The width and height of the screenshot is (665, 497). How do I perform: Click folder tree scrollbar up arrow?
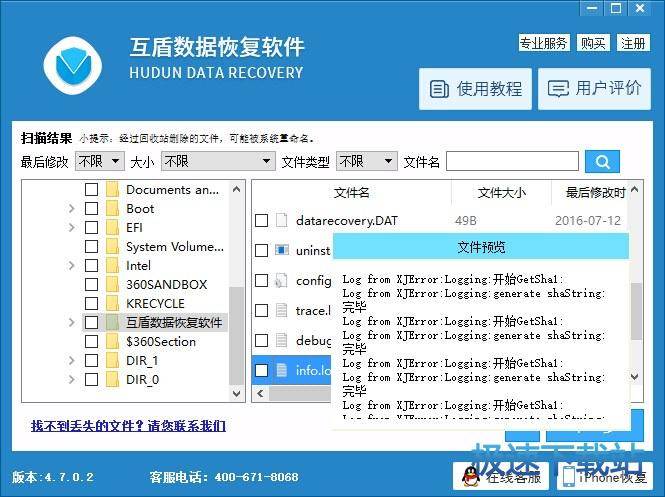(237, 190)
